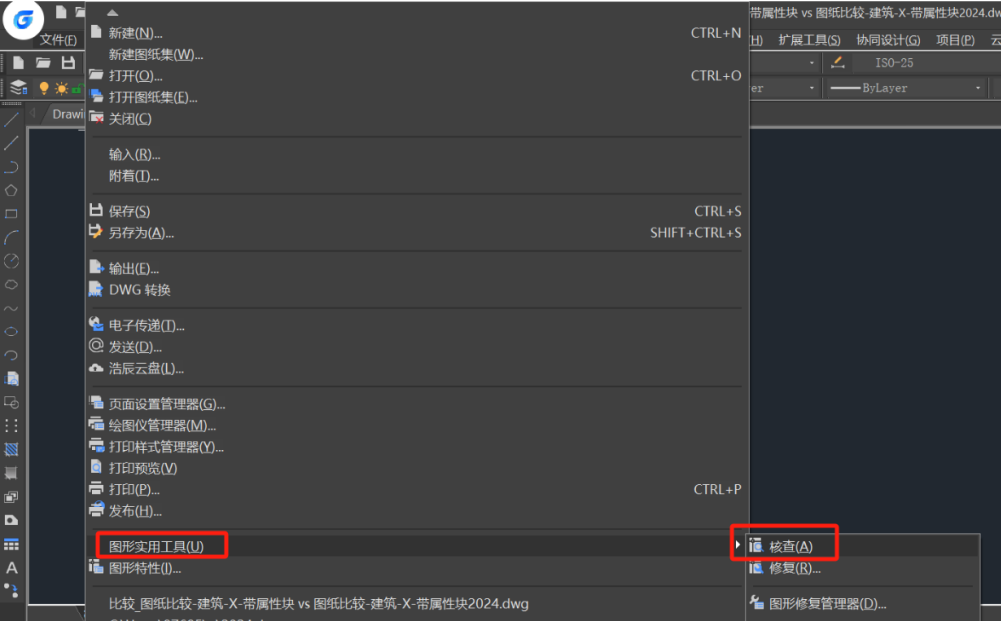Expand 图形实用工具(U) submenu
The height and width of the screenshot is (621, 1001).
pyautogui.click(x=160, y=546)
